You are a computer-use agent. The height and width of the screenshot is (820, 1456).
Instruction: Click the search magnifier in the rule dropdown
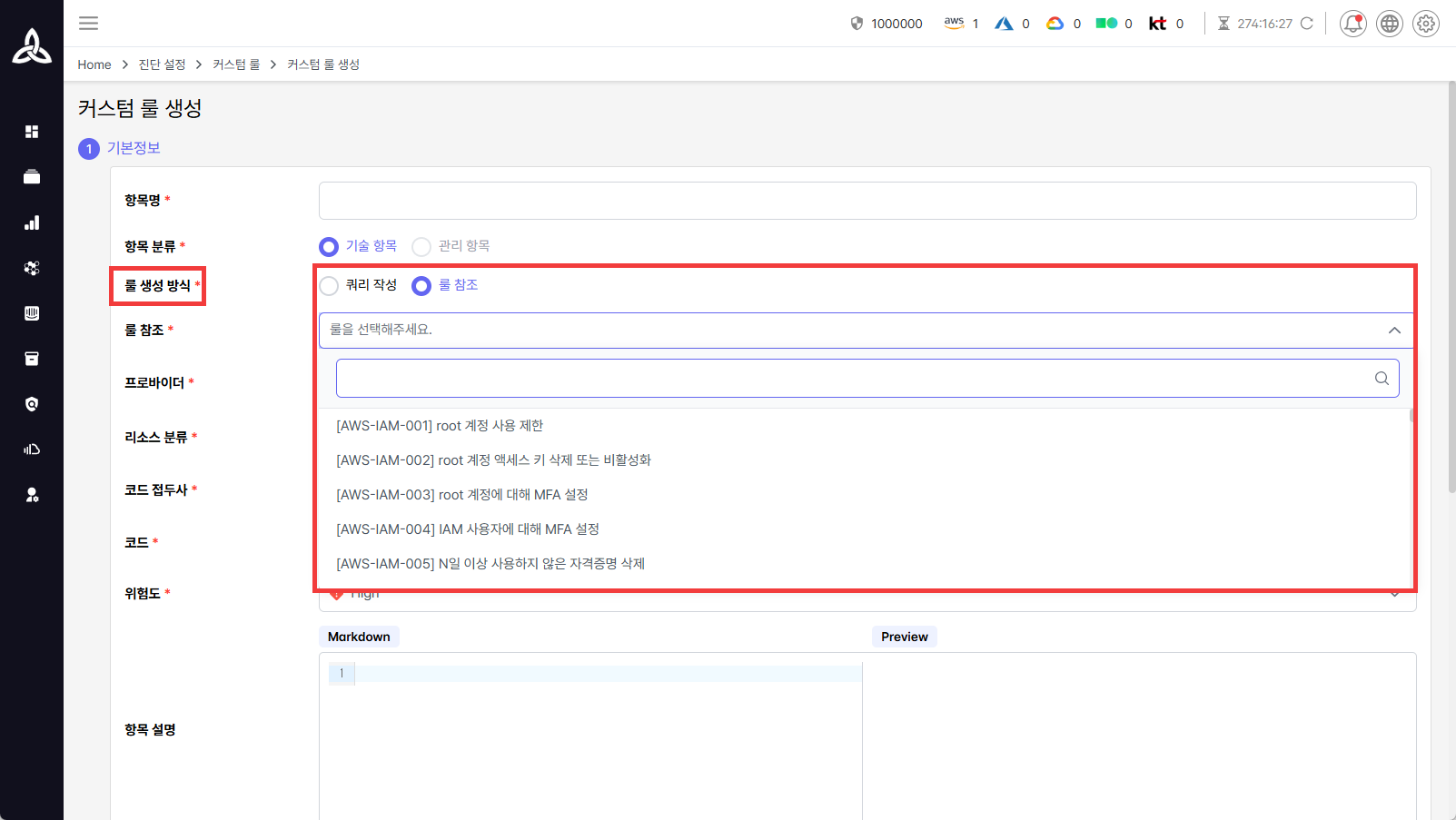click(1381, 379)
